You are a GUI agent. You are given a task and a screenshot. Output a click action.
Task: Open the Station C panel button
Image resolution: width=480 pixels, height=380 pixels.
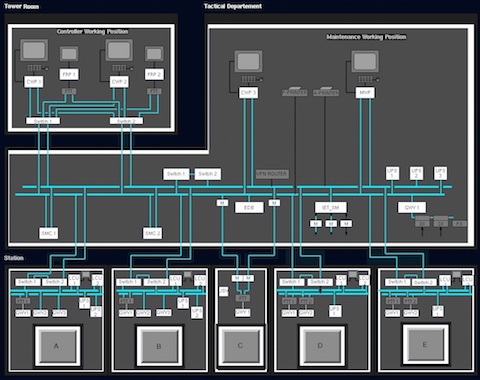point(241,346)
